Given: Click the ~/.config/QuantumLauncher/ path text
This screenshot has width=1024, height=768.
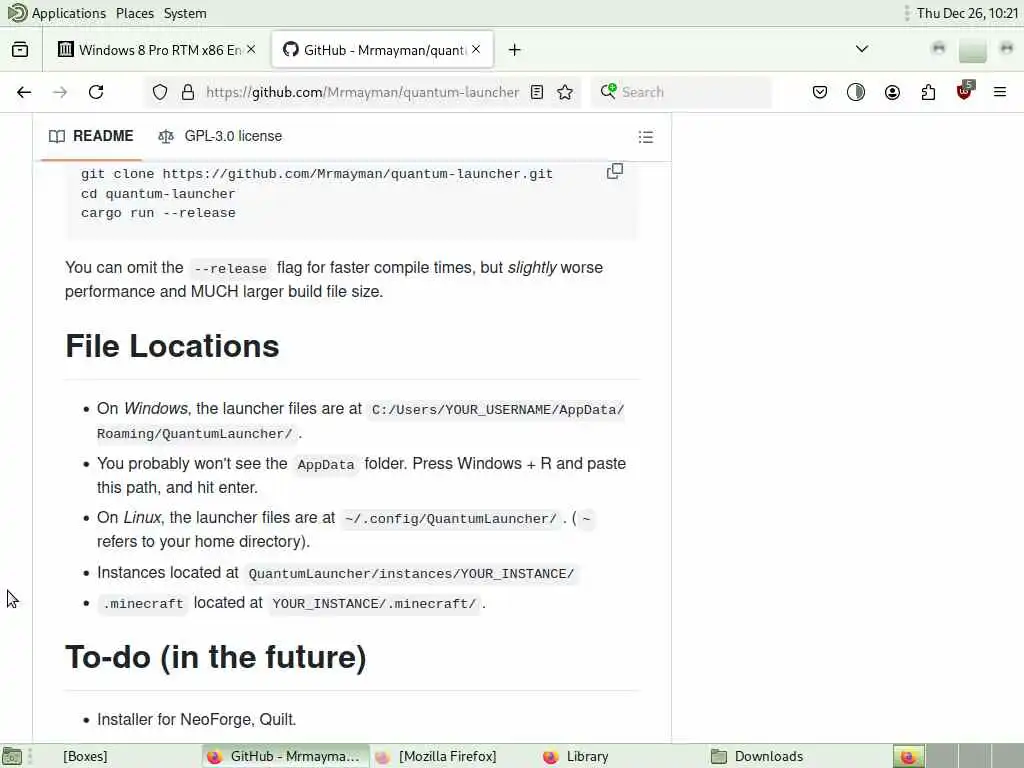Looking at the screenshot, I should (451, 519).
